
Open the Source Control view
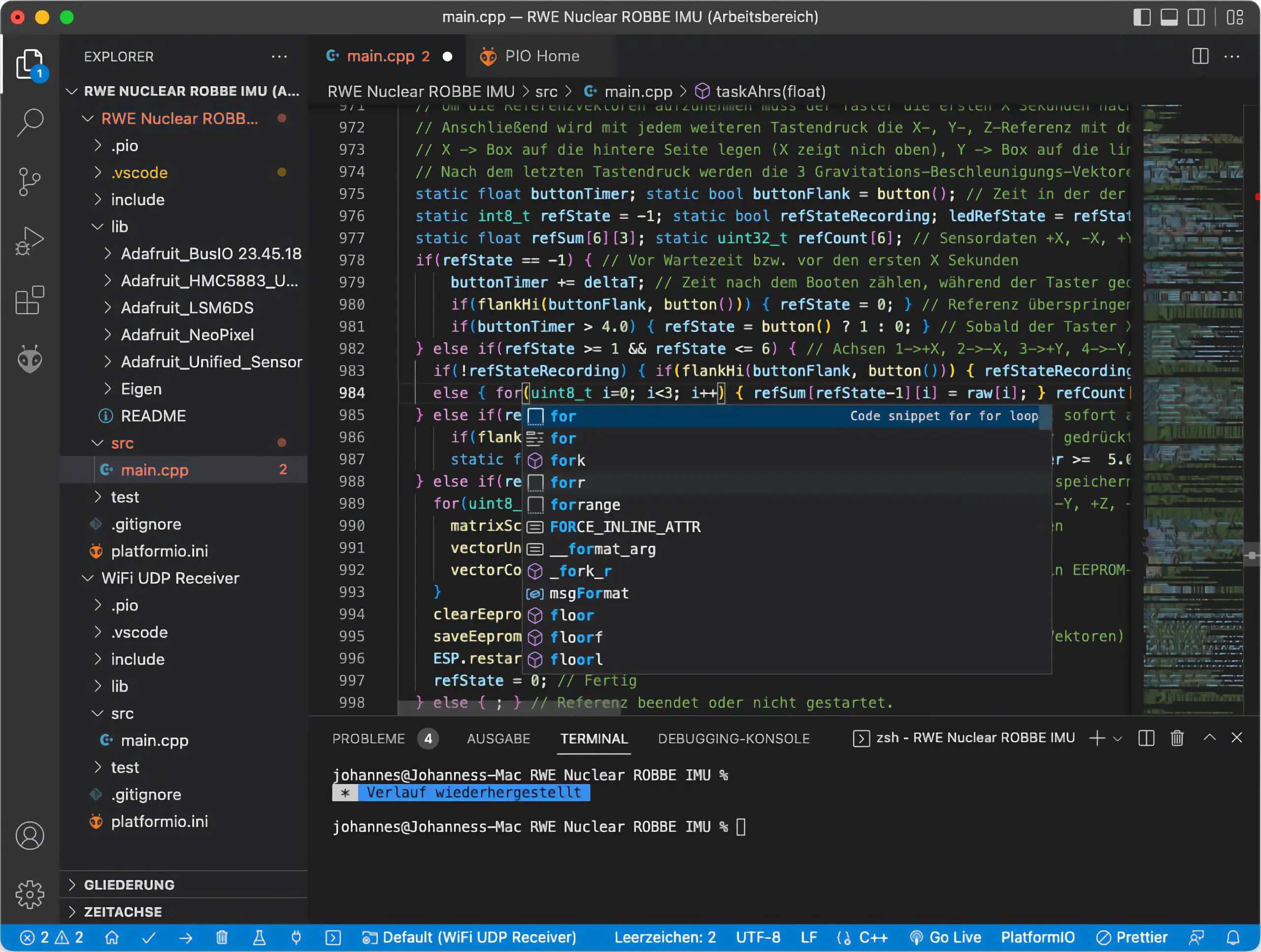(30, 181)
